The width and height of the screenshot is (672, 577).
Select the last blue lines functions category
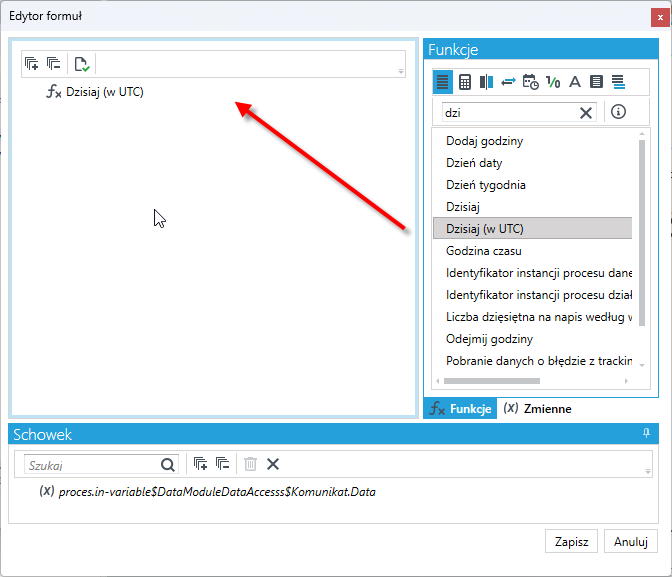[618, 81]
